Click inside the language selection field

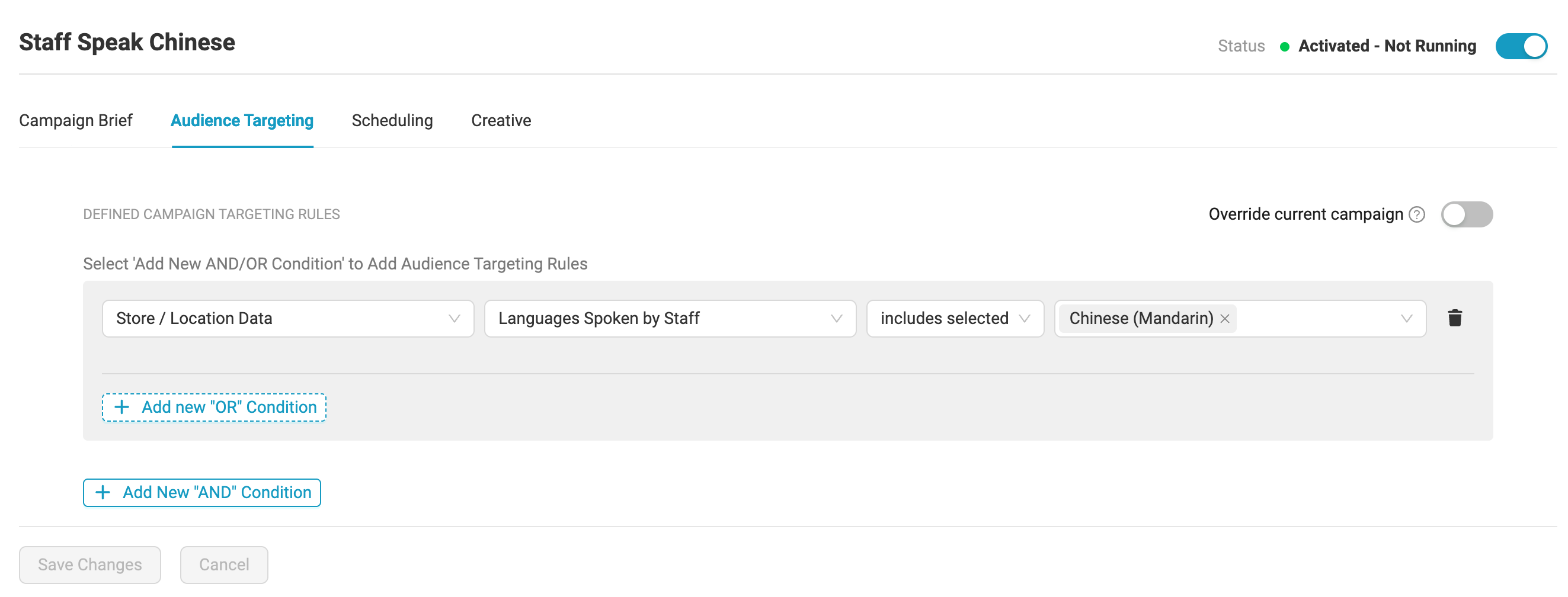point(1315,318)
